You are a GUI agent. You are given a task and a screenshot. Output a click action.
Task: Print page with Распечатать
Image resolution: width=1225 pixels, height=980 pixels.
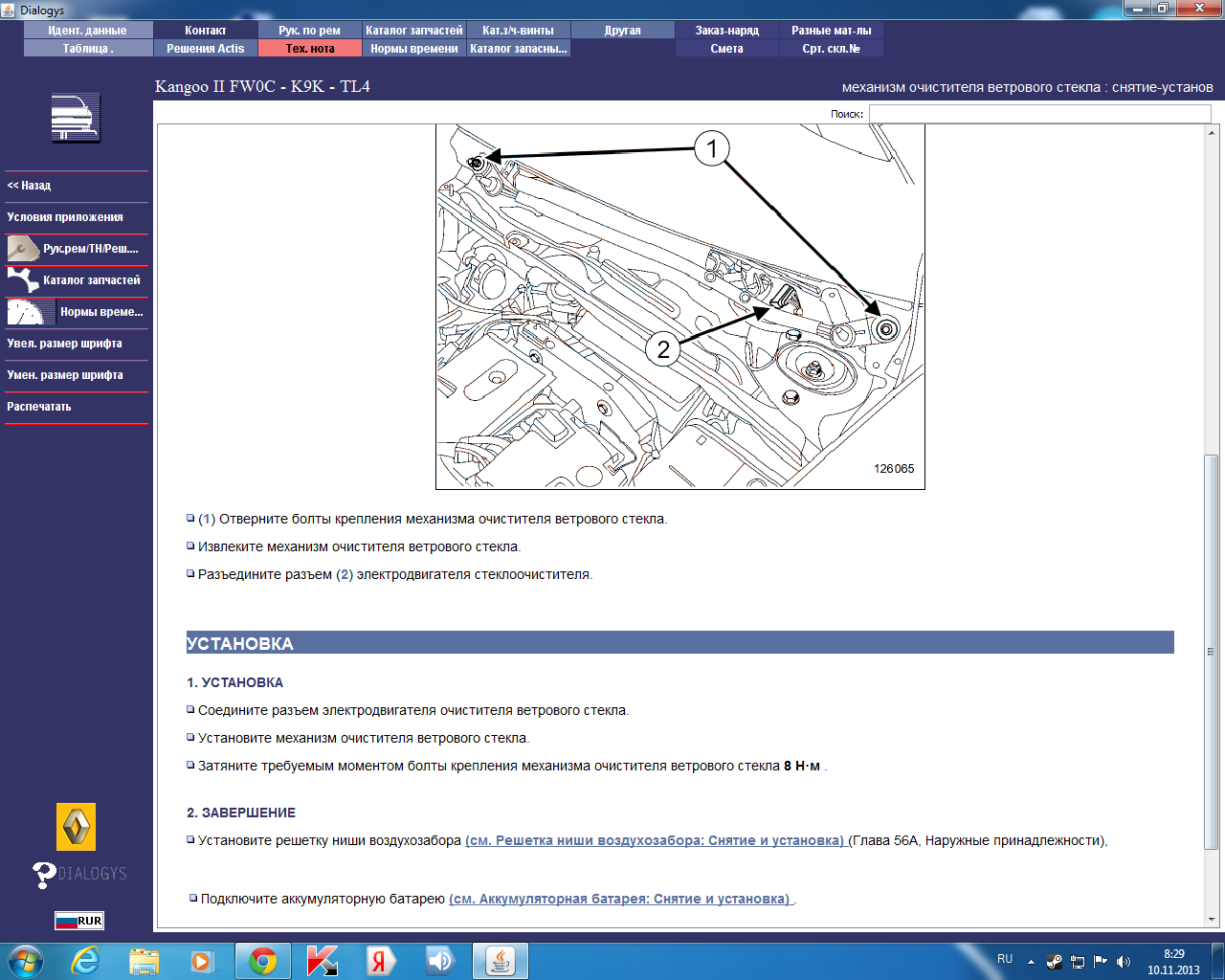coord(77,407)
